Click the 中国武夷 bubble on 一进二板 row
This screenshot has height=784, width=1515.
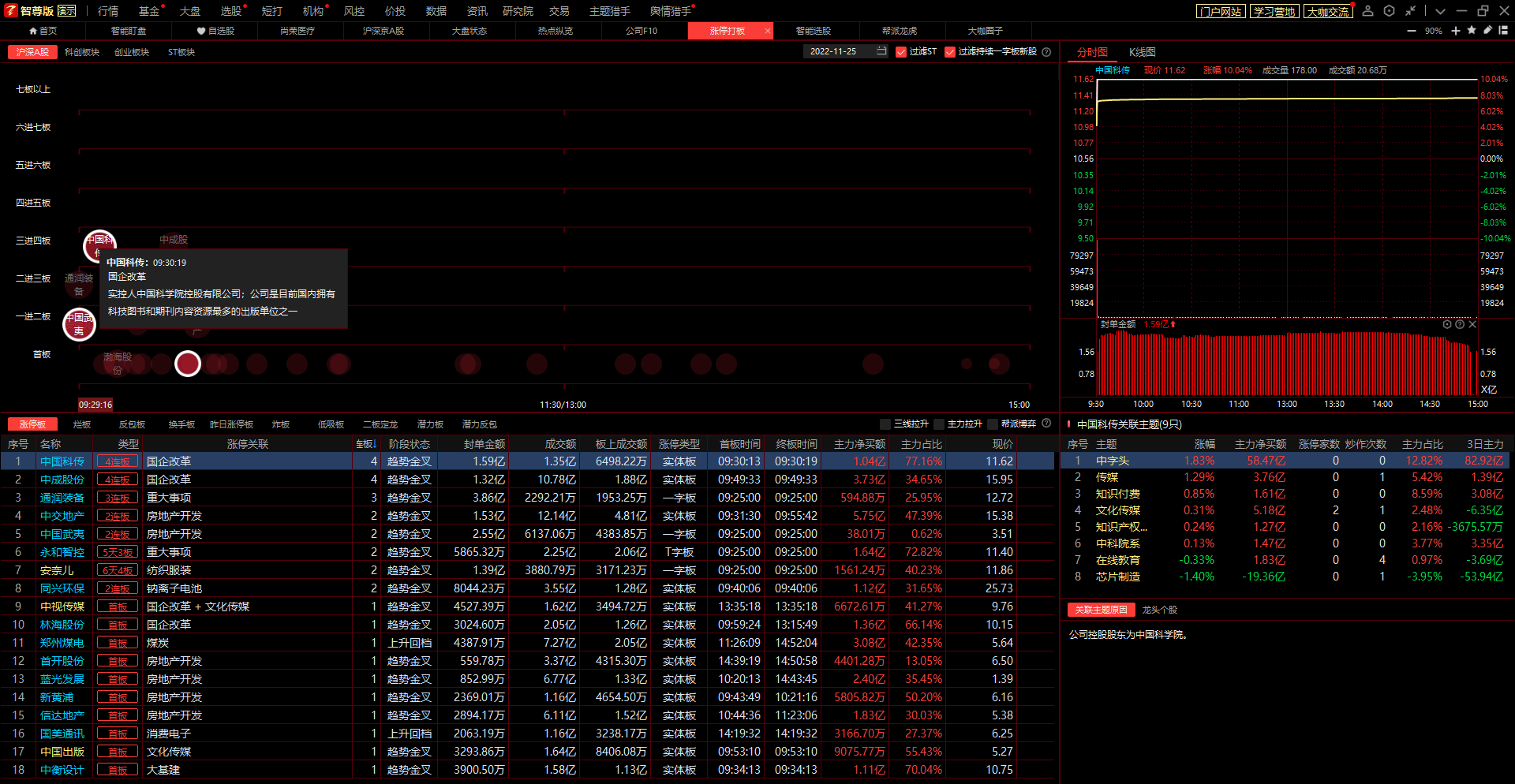79,324
